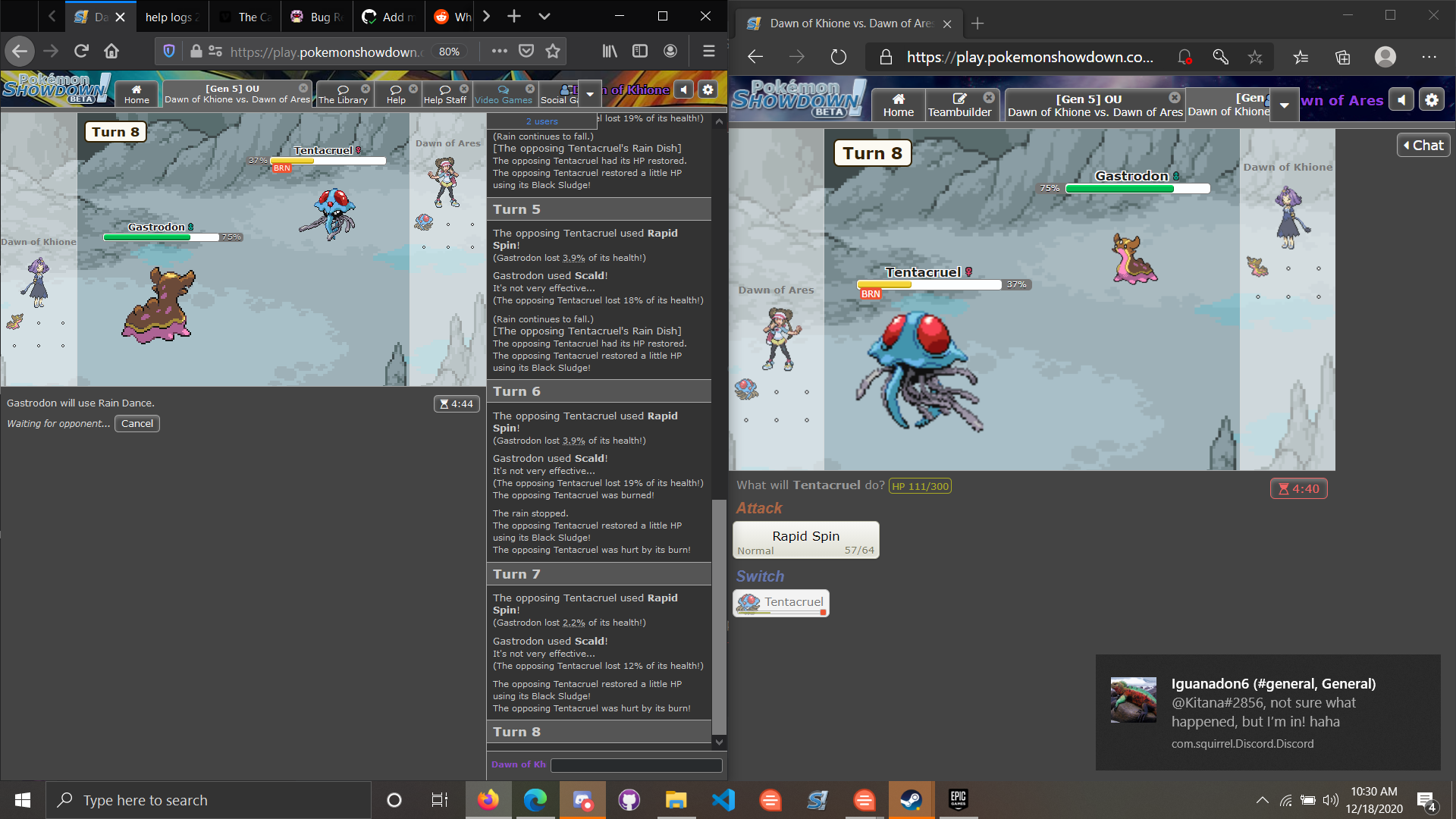Viewport: 1456px width, 819px height.
Task: Open site permissions icon in Firefox address bar
Action: [x=215, y=51]
